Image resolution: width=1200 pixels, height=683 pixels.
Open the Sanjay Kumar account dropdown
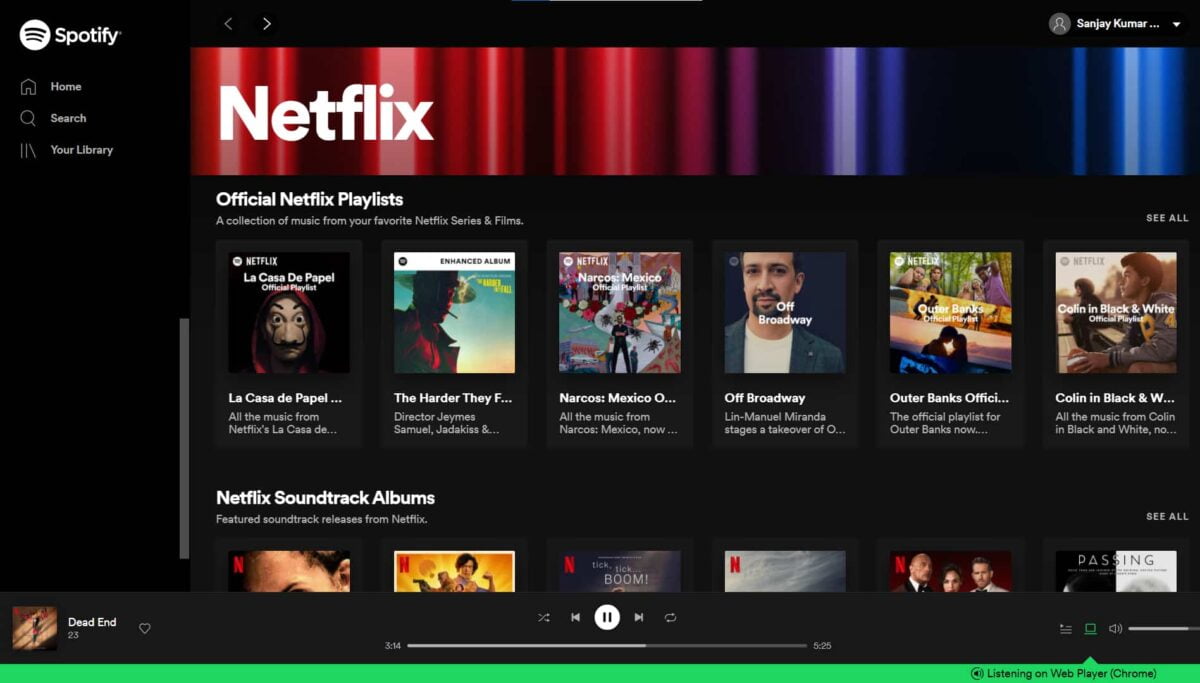coord(1117,24)
